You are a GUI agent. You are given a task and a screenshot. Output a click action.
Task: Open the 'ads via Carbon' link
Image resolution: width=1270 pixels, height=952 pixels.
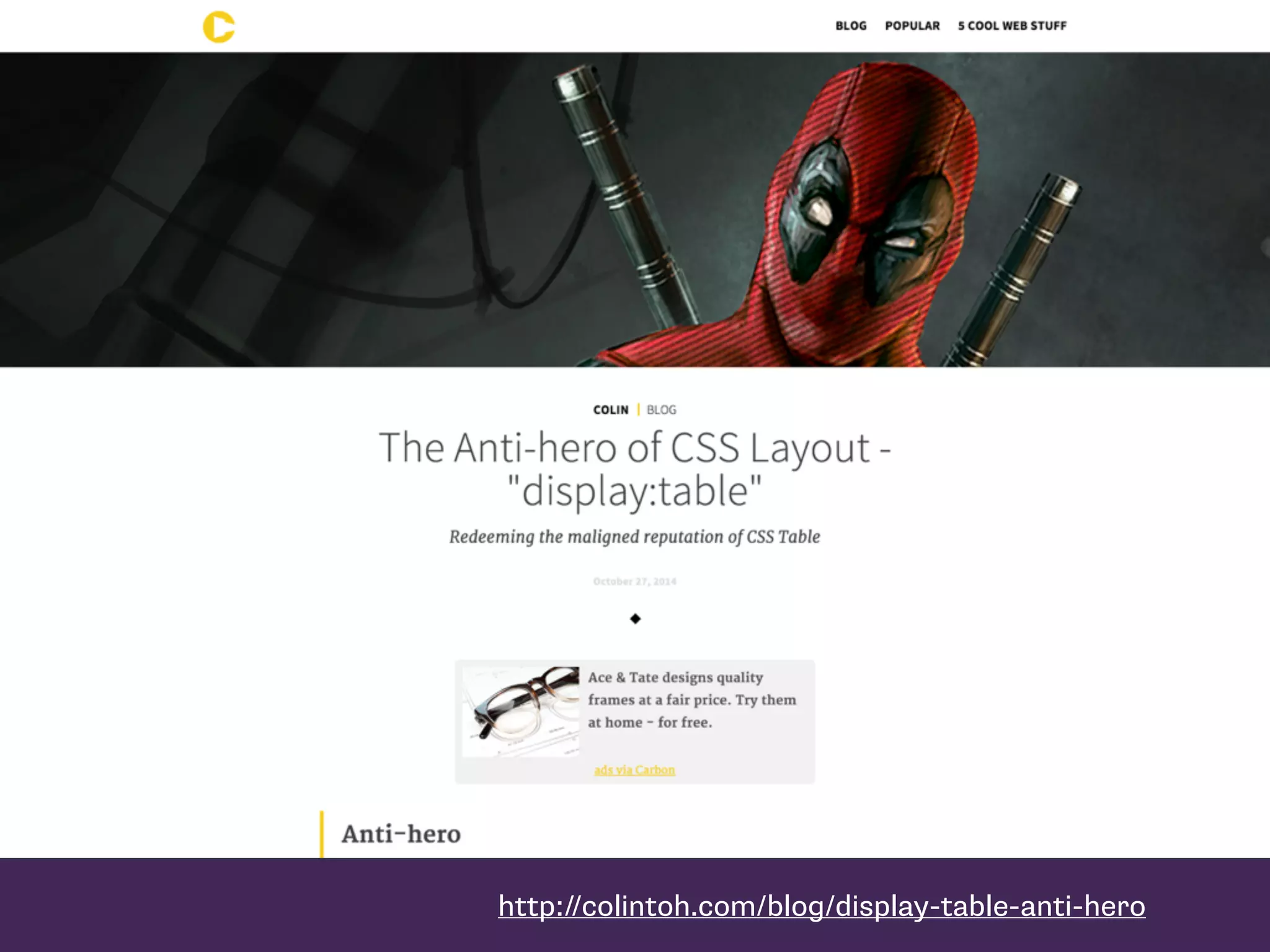coord(634,770)
